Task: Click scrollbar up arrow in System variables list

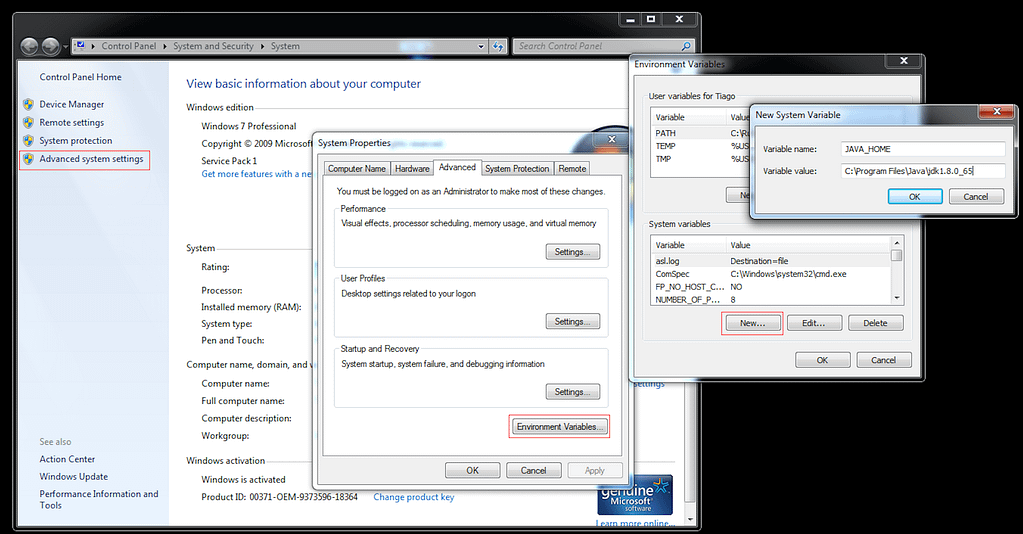Action: point(897,244)
